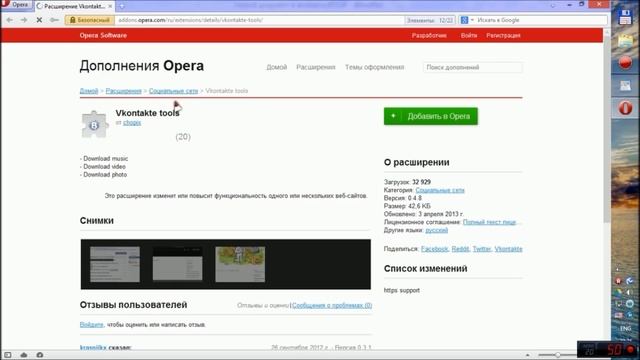This screenshot has width=640, height=360.
Task: Open the Opera Software header link
Action: pos(103,36)
